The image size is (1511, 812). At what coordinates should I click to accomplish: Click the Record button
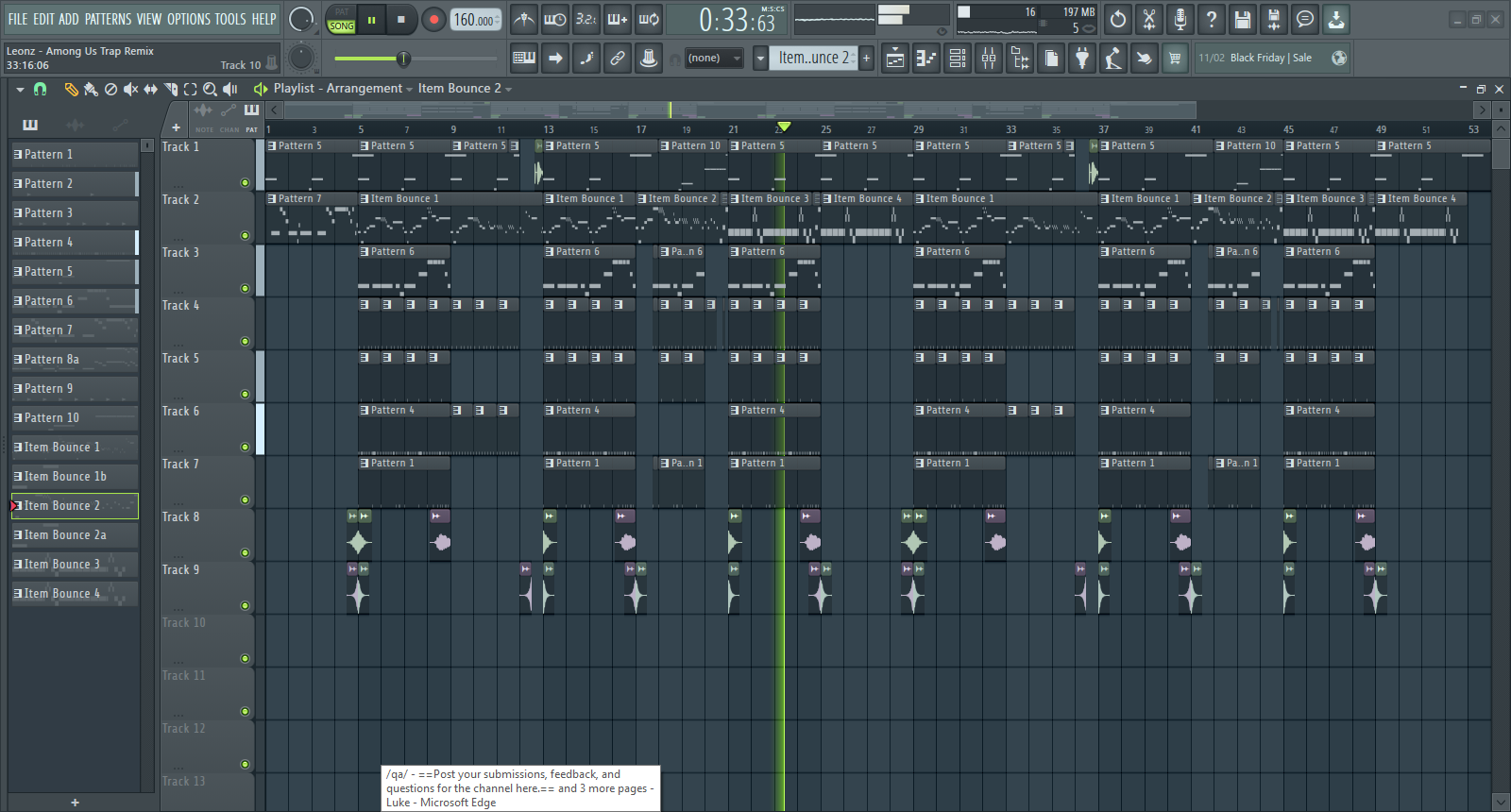[x=433, y=19]
